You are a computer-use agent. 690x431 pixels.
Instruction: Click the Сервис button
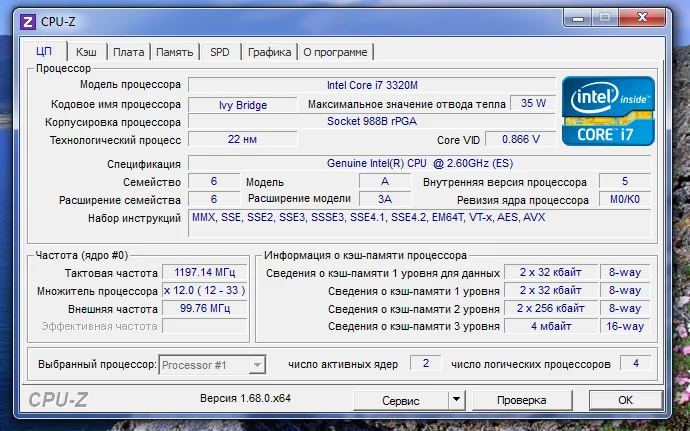coord(401,400)
